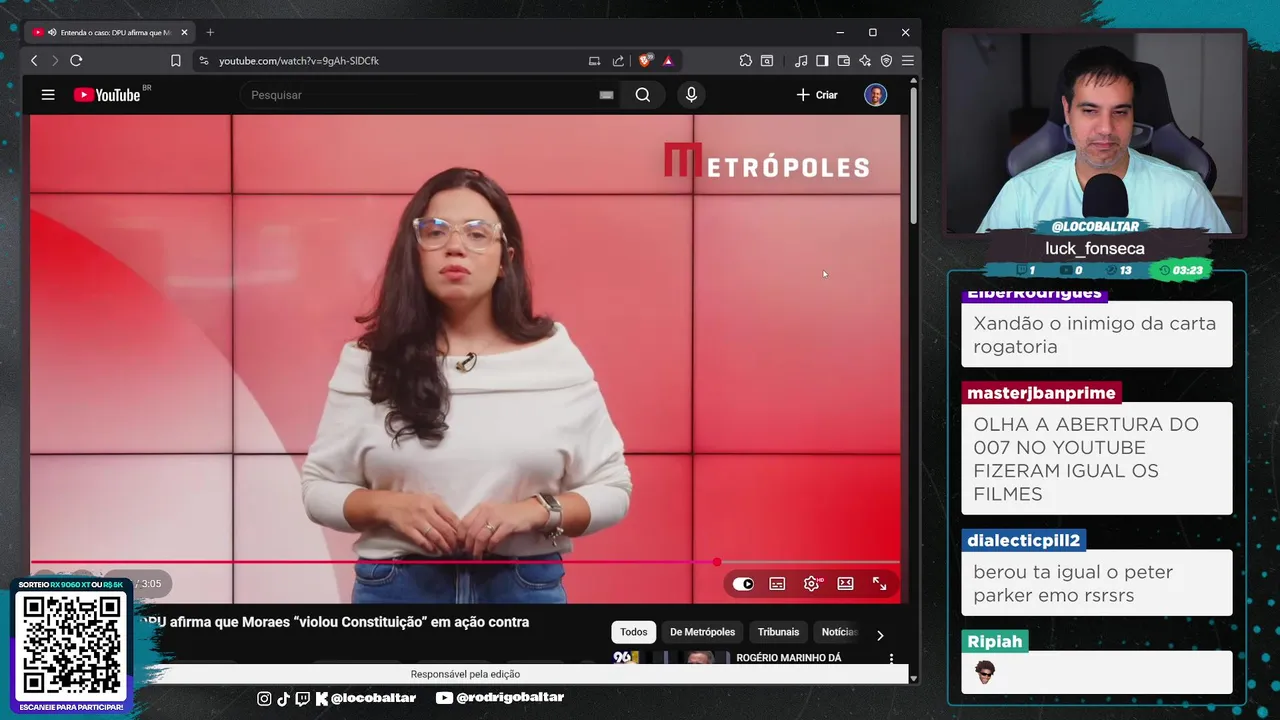The image size is (1280, 720).
Task: Open the on-screen keyboard in search box
Action: point(606,95)
